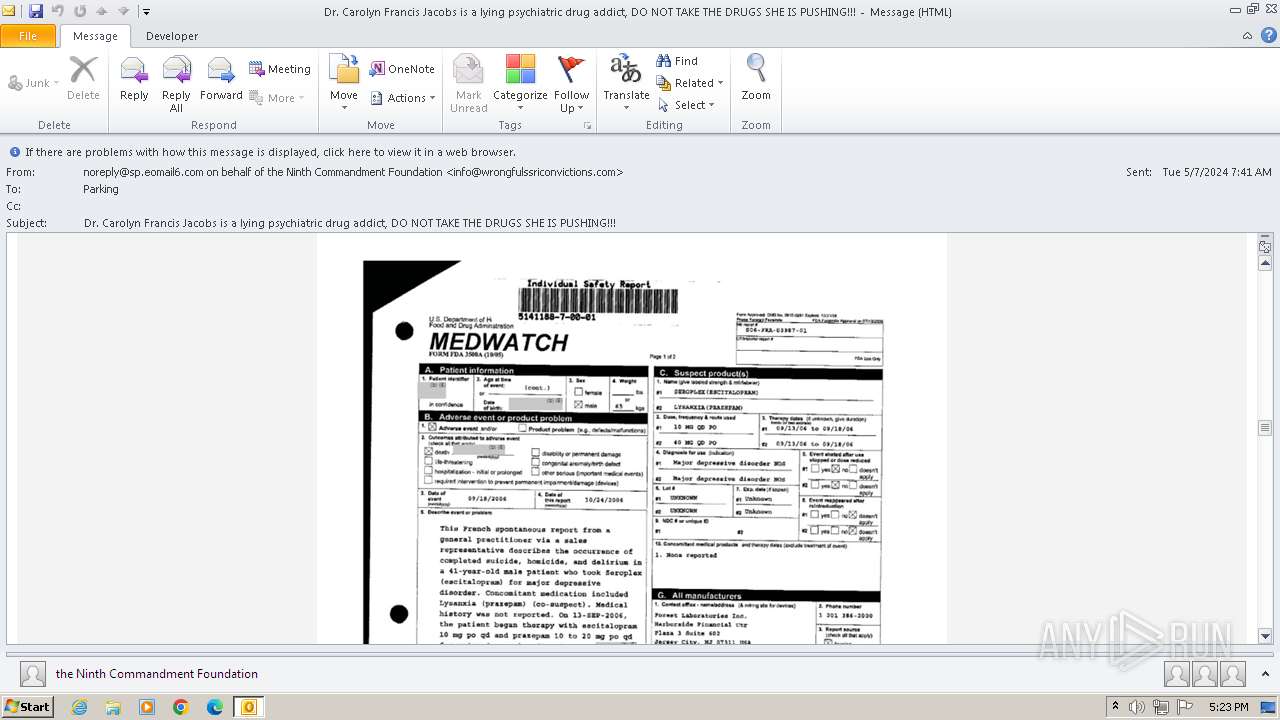Click the volume icon in system tray

coord(1137,707)
